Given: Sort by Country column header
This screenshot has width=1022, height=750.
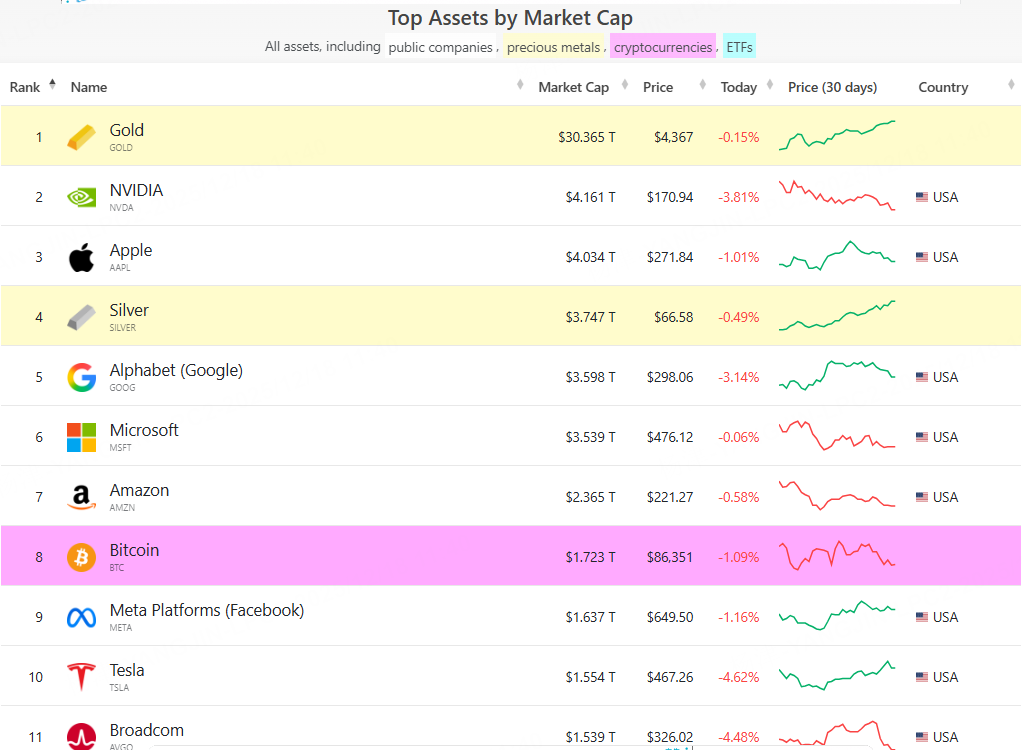Looking at the screenshot, I should [943, 87].
